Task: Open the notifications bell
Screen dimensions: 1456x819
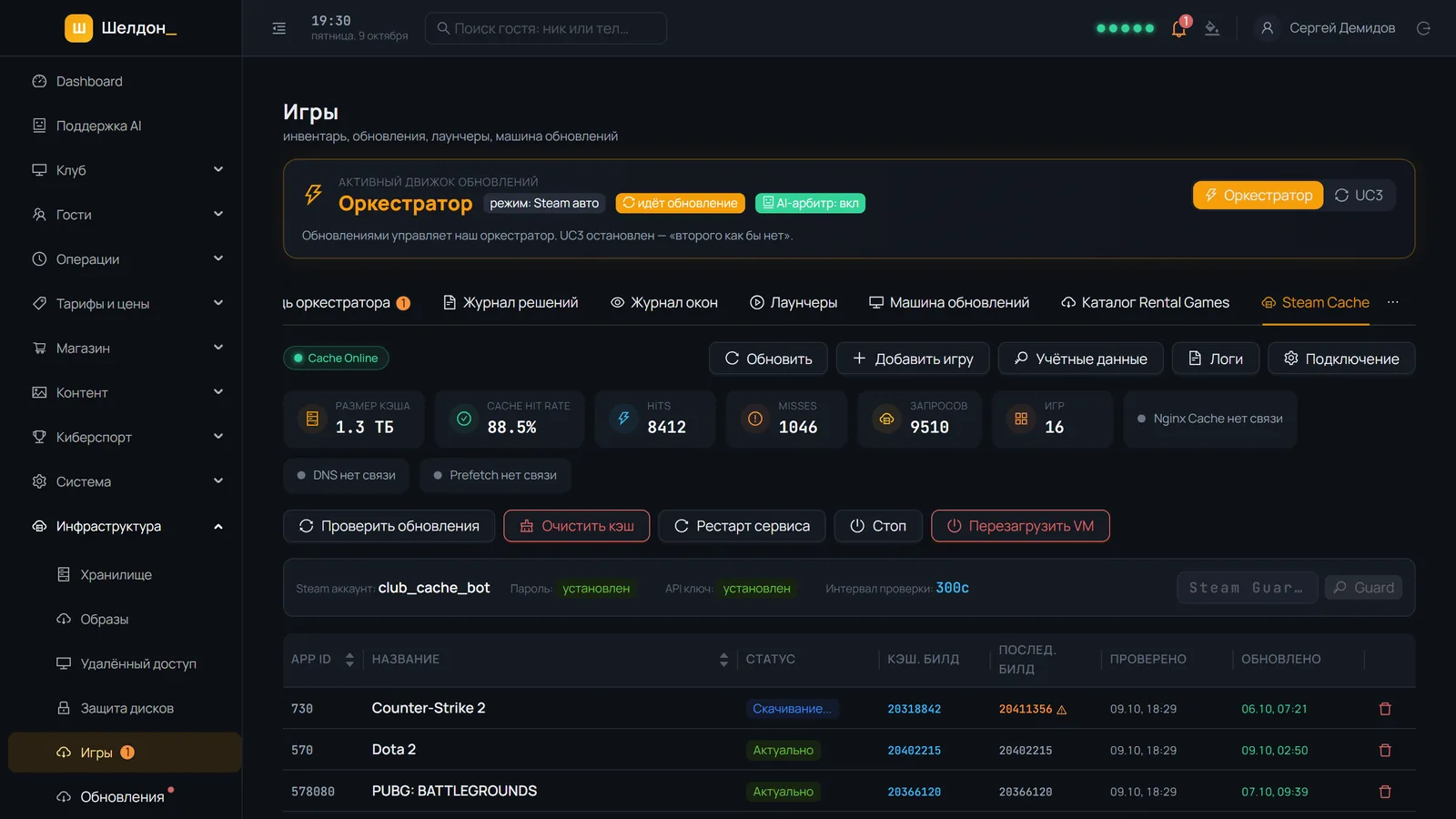Action: pyautogui.click(x=1178, y=28)
